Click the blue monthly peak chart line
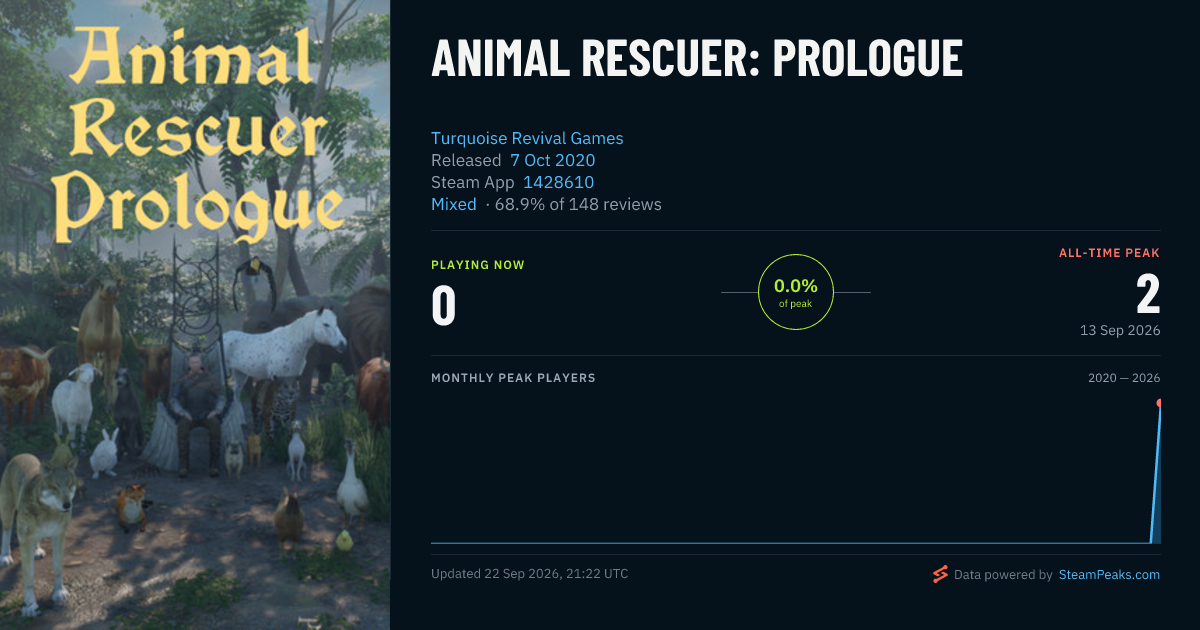Viewport: 1200px width, 630px height. point(795,543)
